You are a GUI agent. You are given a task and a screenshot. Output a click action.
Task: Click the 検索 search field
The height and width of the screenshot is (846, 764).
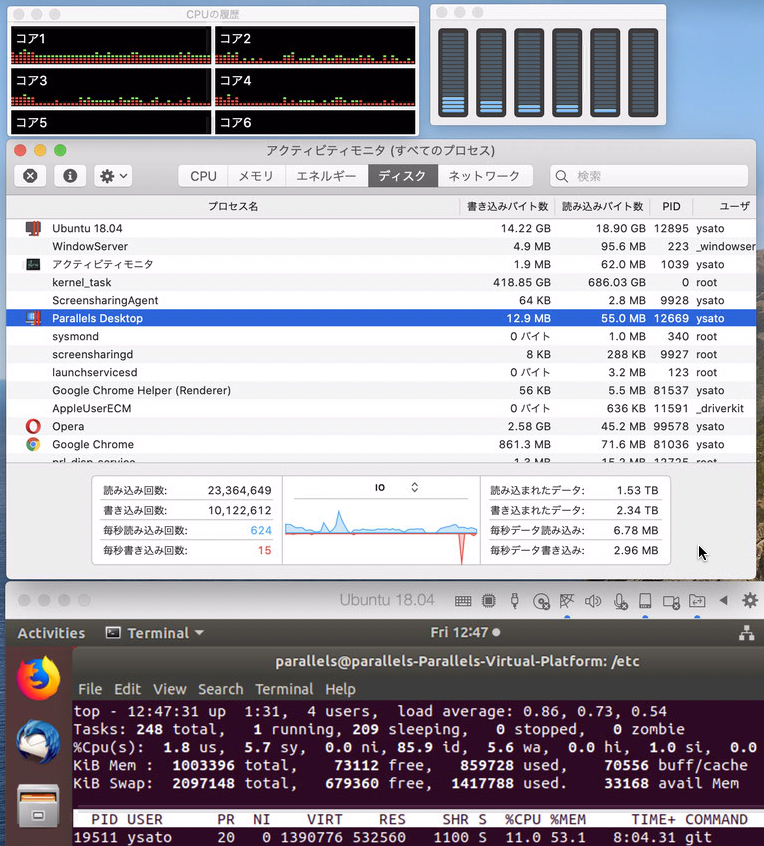click(648, 176)
